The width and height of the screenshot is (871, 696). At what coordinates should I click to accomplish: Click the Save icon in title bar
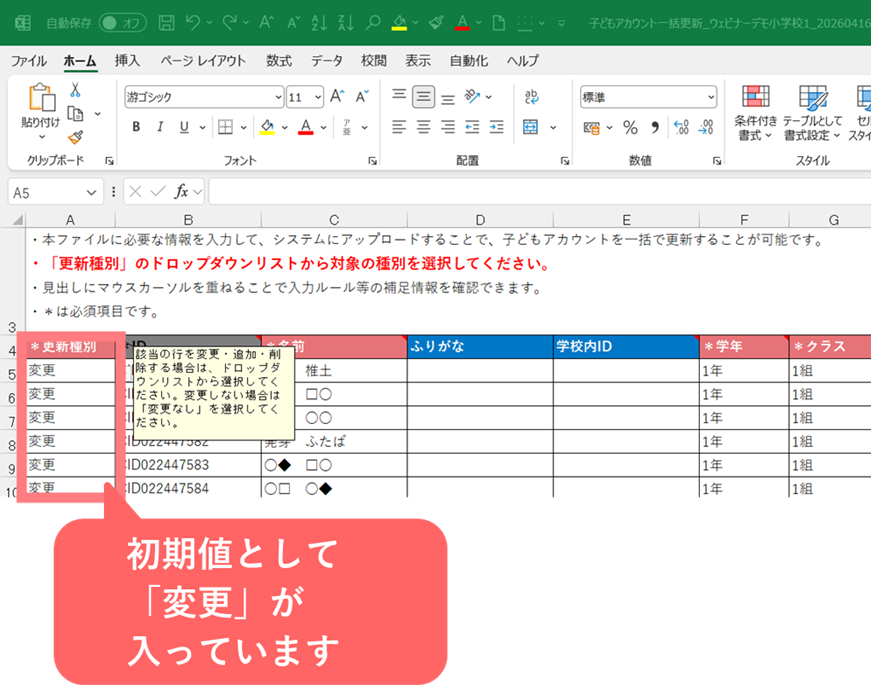[166, 22]
